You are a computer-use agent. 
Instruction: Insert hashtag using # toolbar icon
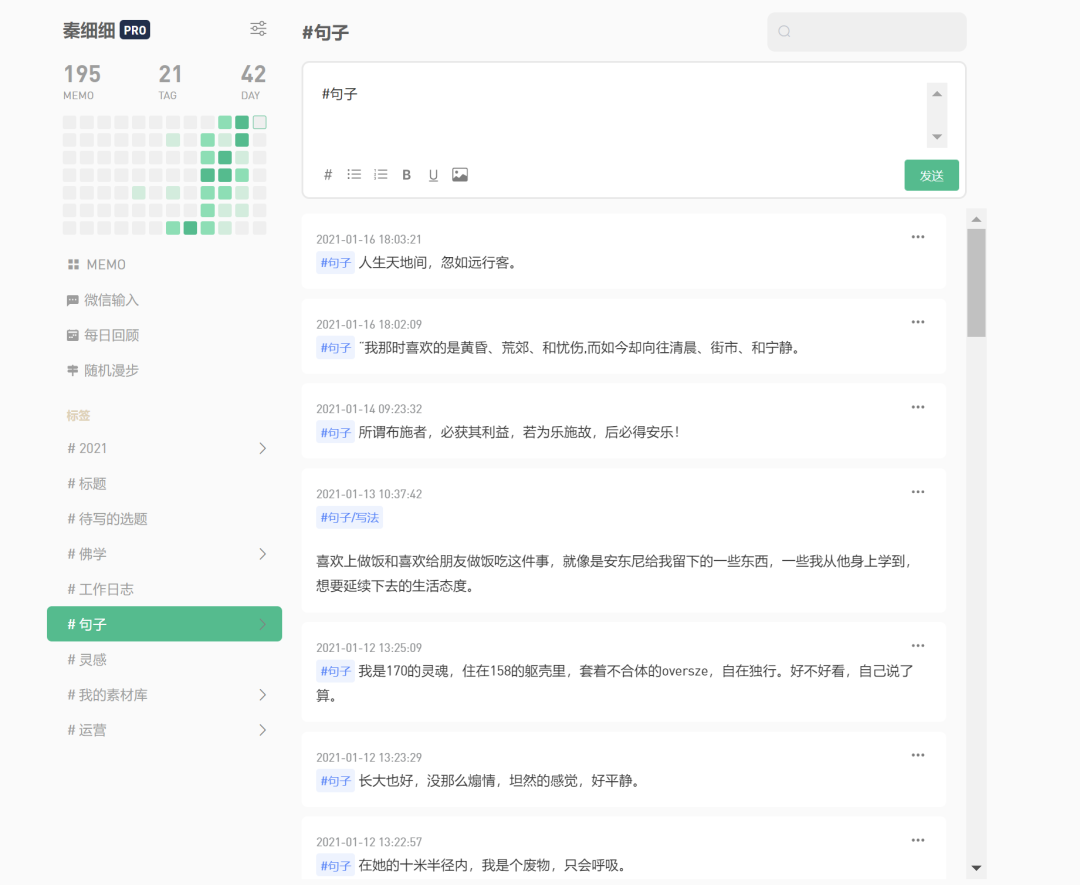click(328, 175)
